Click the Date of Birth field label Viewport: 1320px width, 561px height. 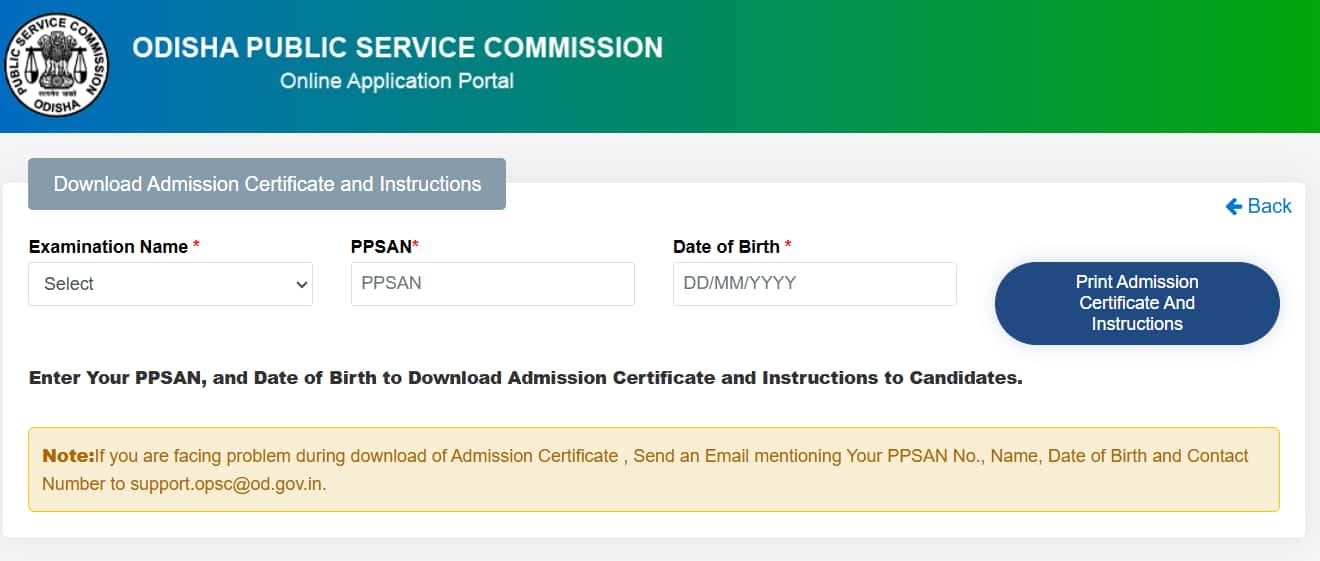[x=726, y=246]
